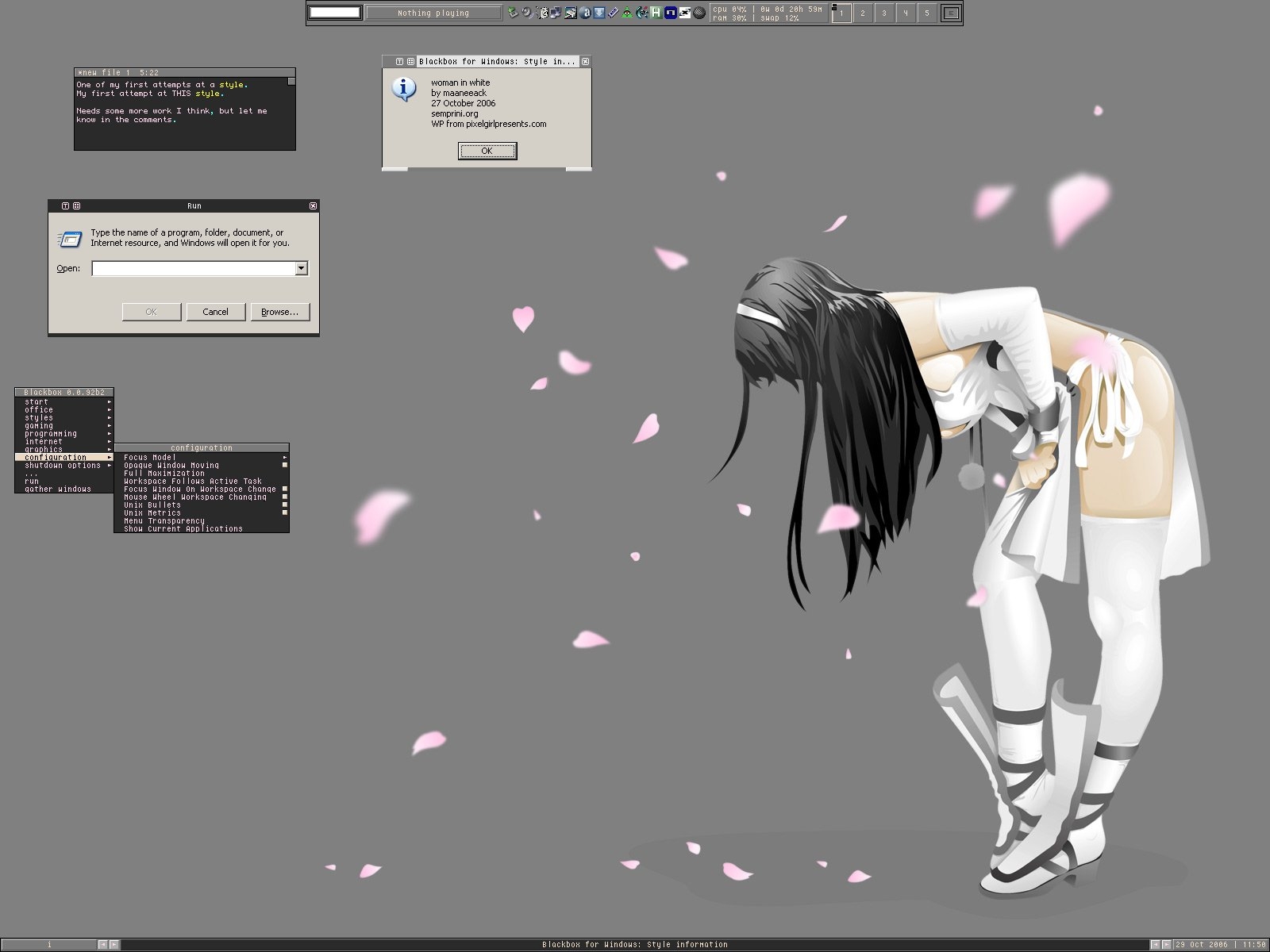Image resolution: width=1270 pixels, height=952 pixels.
Task: Choose gather windows from Blackbox menu
Action: coord(64,489)
